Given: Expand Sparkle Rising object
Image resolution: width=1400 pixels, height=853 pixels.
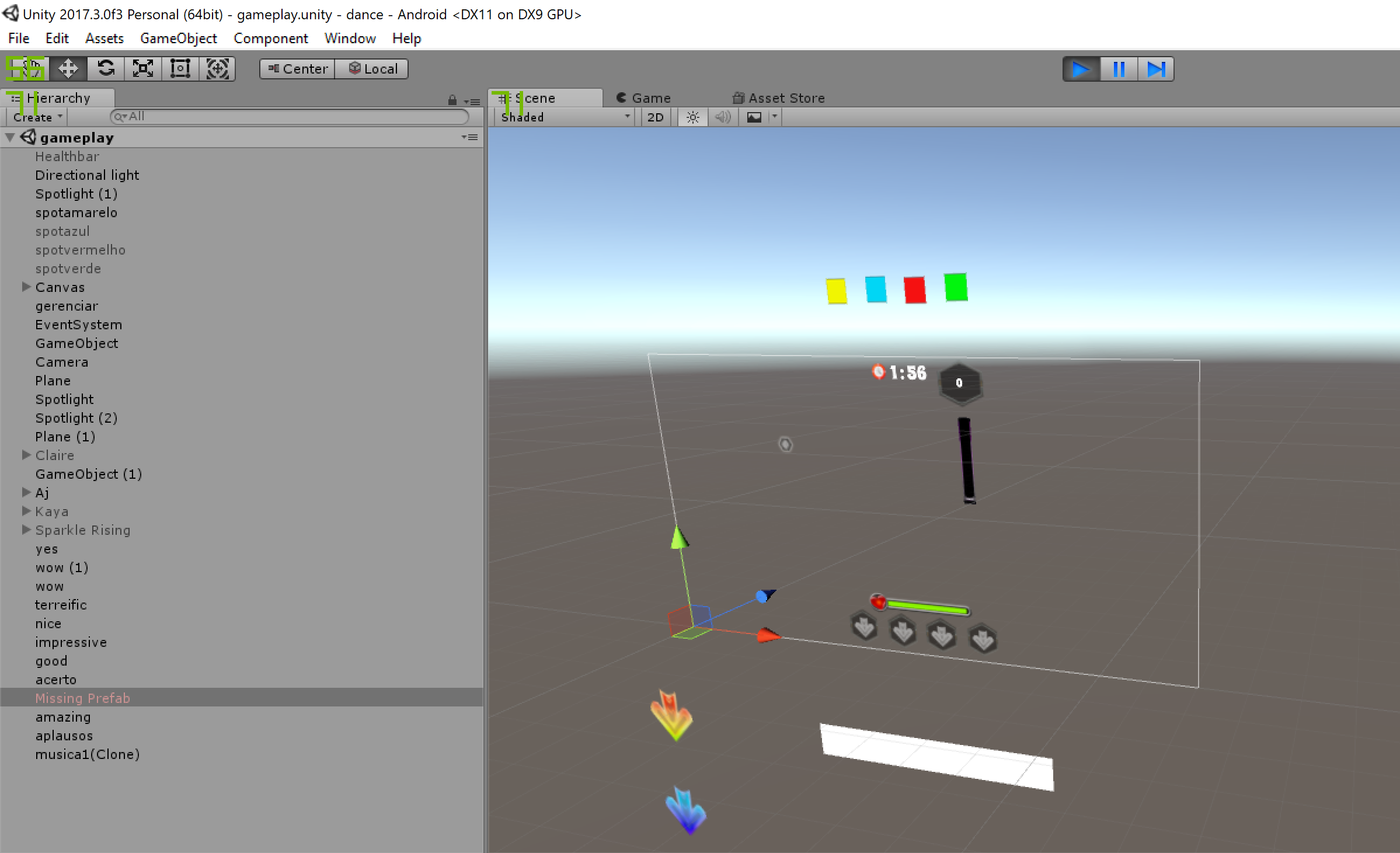Looking at the screenshot, I should (26, 530).
